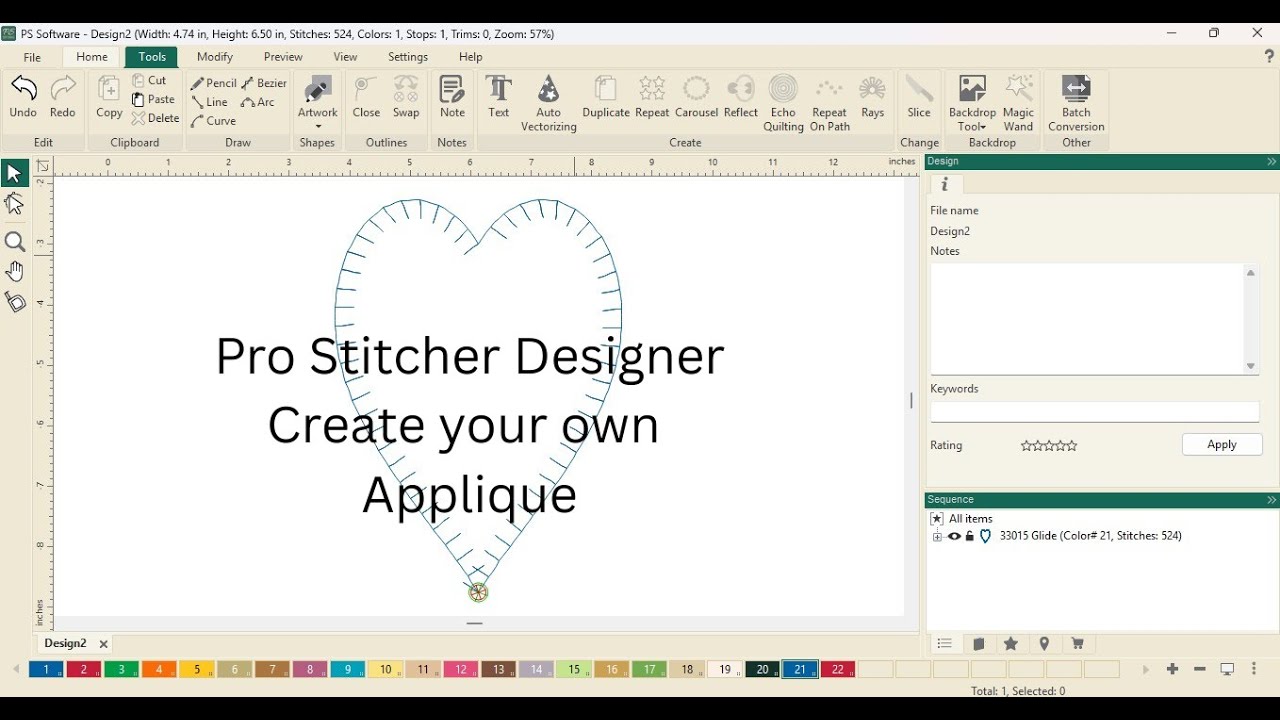
Task: Click the Reflect tool
Action: (741, 97)
